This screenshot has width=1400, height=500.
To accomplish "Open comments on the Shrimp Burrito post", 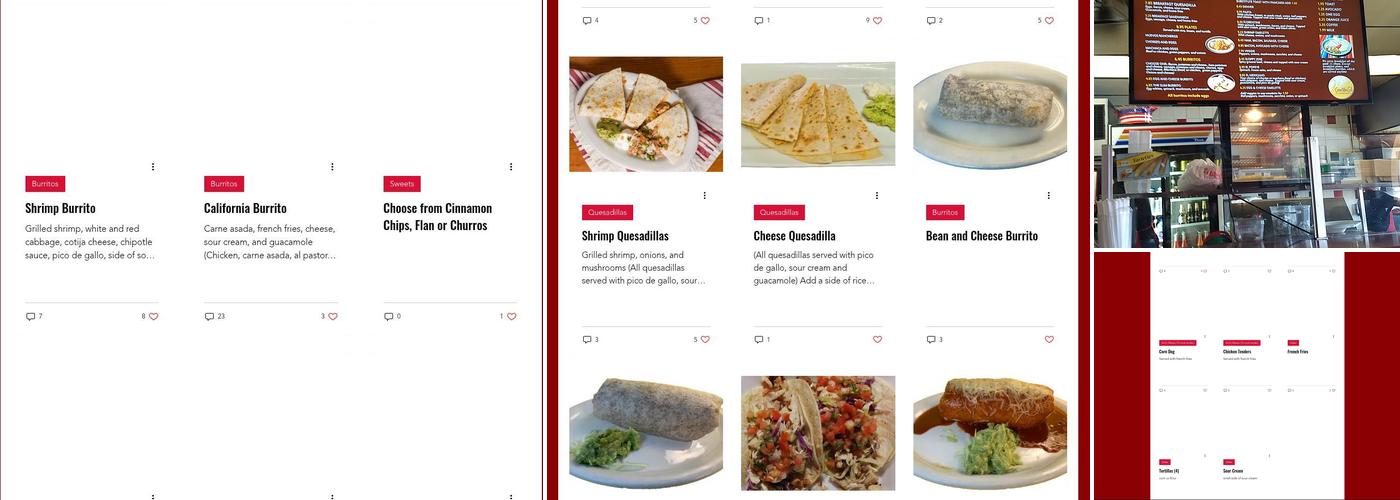I will coord(30,316).
